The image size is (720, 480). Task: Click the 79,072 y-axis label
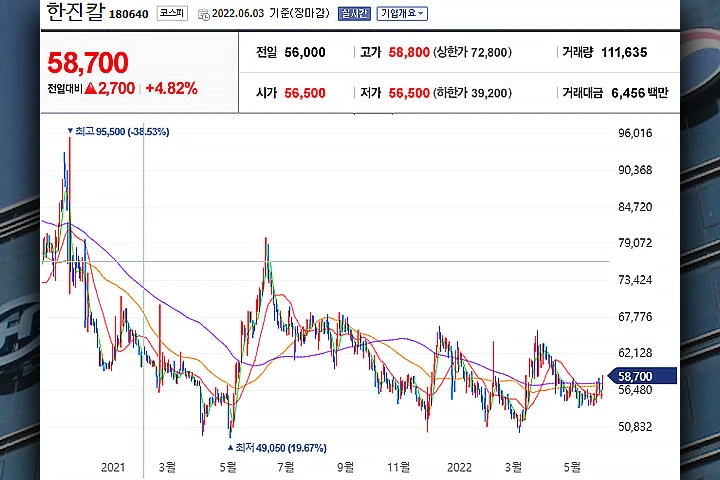point(635,243)
